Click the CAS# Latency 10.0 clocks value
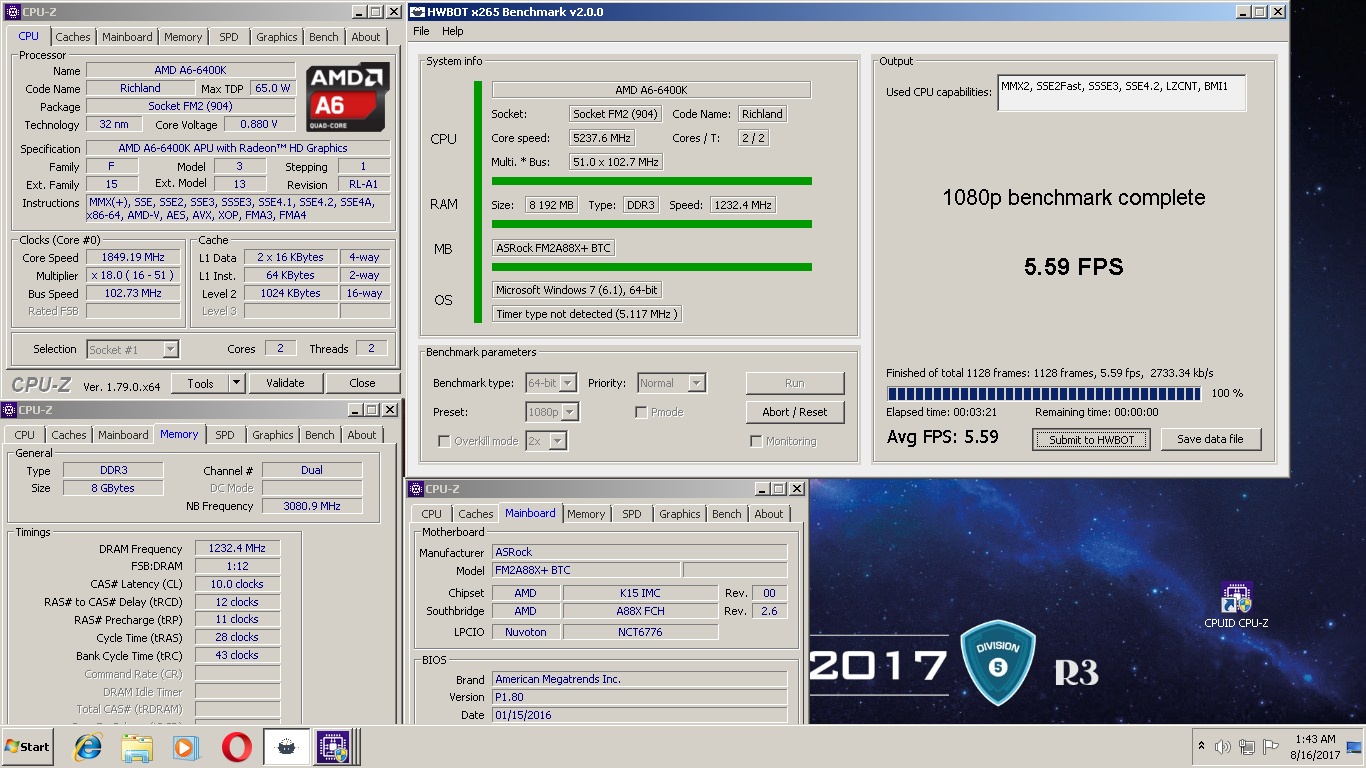This screenshot has width=1366, height=768. pyautogui.click(x=237, y=584)
